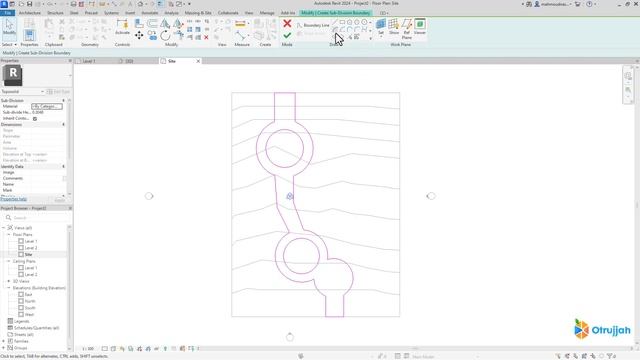Select Legends in Project Browser

[x=21, y=321]
